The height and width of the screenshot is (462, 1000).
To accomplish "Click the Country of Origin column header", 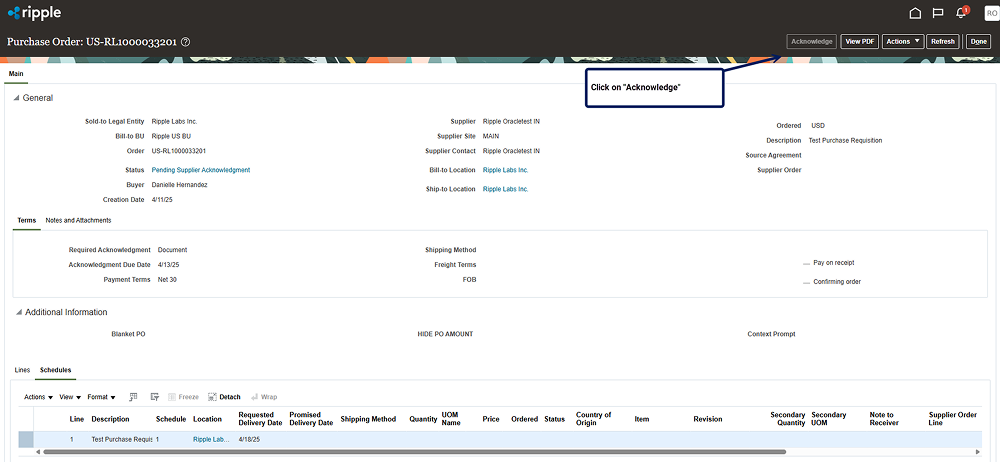I will 593,419.
